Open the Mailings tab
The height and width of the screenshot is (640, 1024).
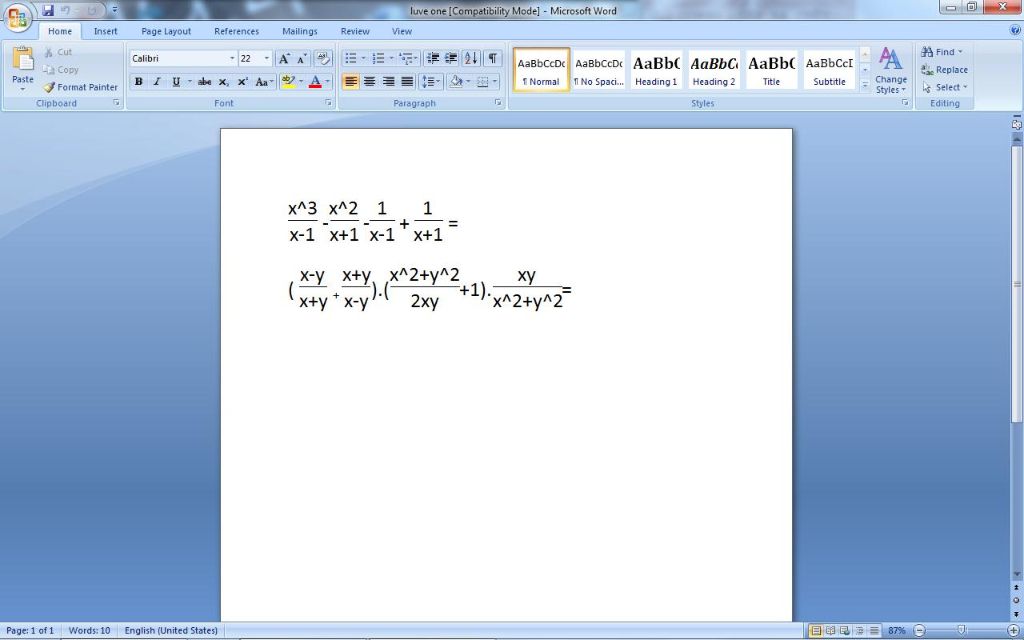click(300, 31)
